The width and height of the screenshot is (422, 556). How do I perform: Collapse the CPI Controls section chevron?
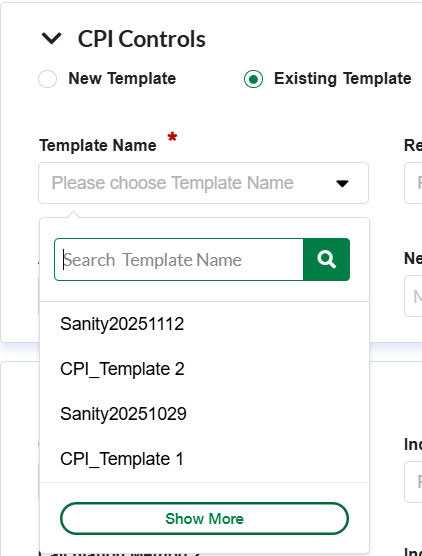point(52,39)
